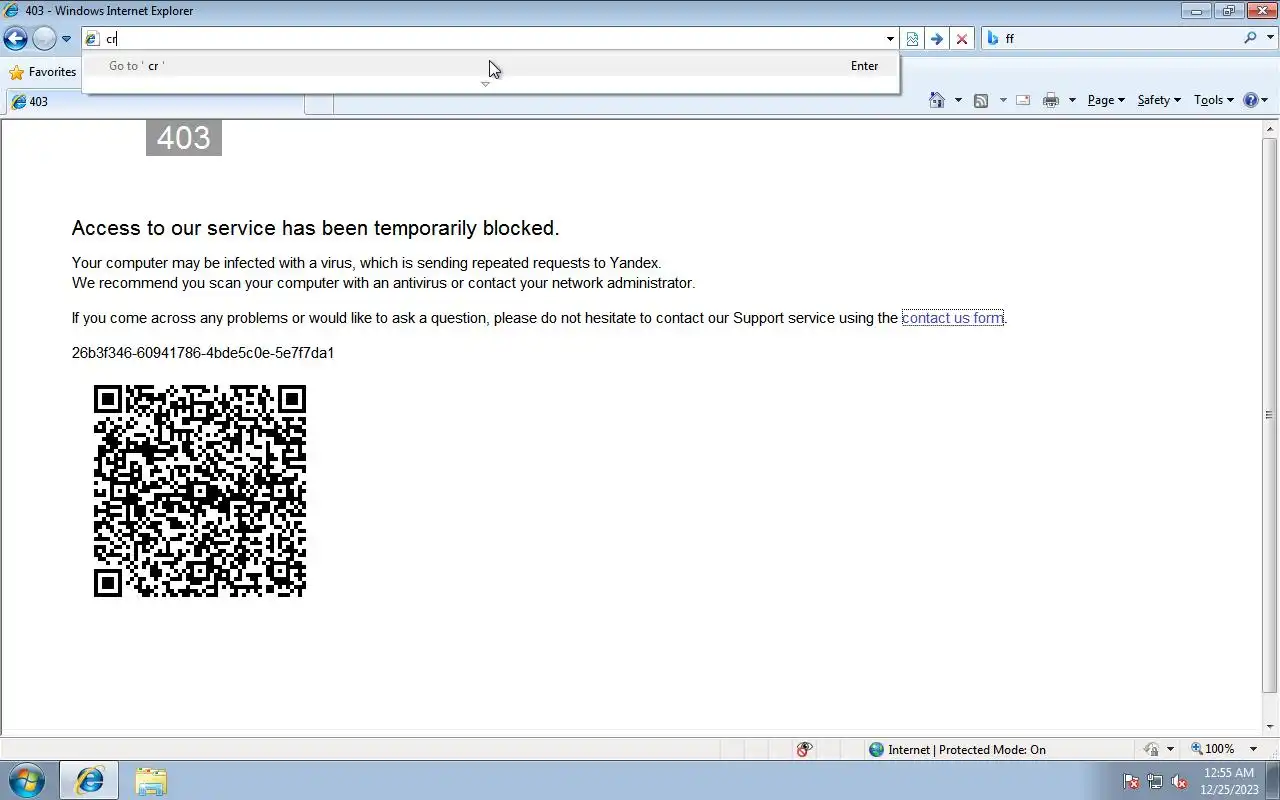Click the Home icon

pyautogui.click(x=937, y=100)
